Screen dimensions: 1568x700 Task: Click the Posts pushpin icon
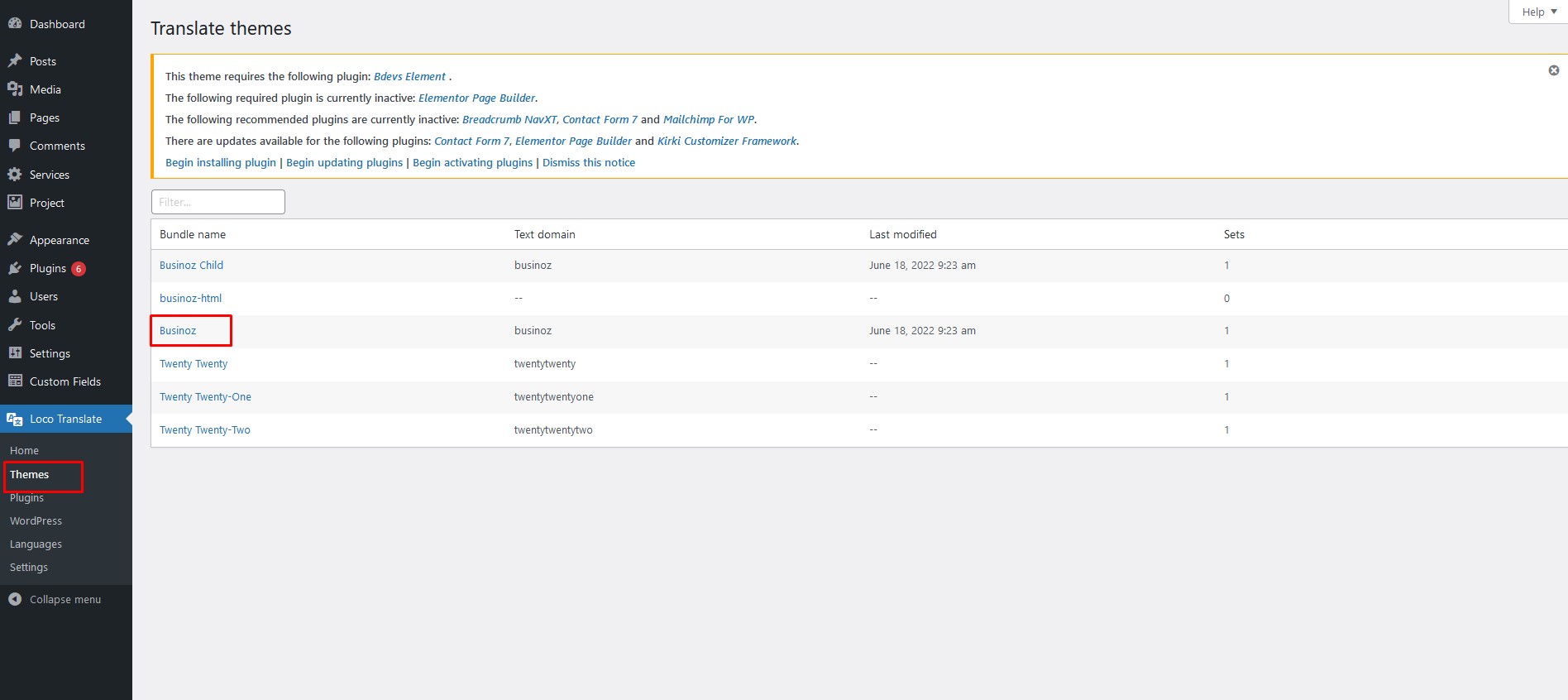(x=15, y=61)
